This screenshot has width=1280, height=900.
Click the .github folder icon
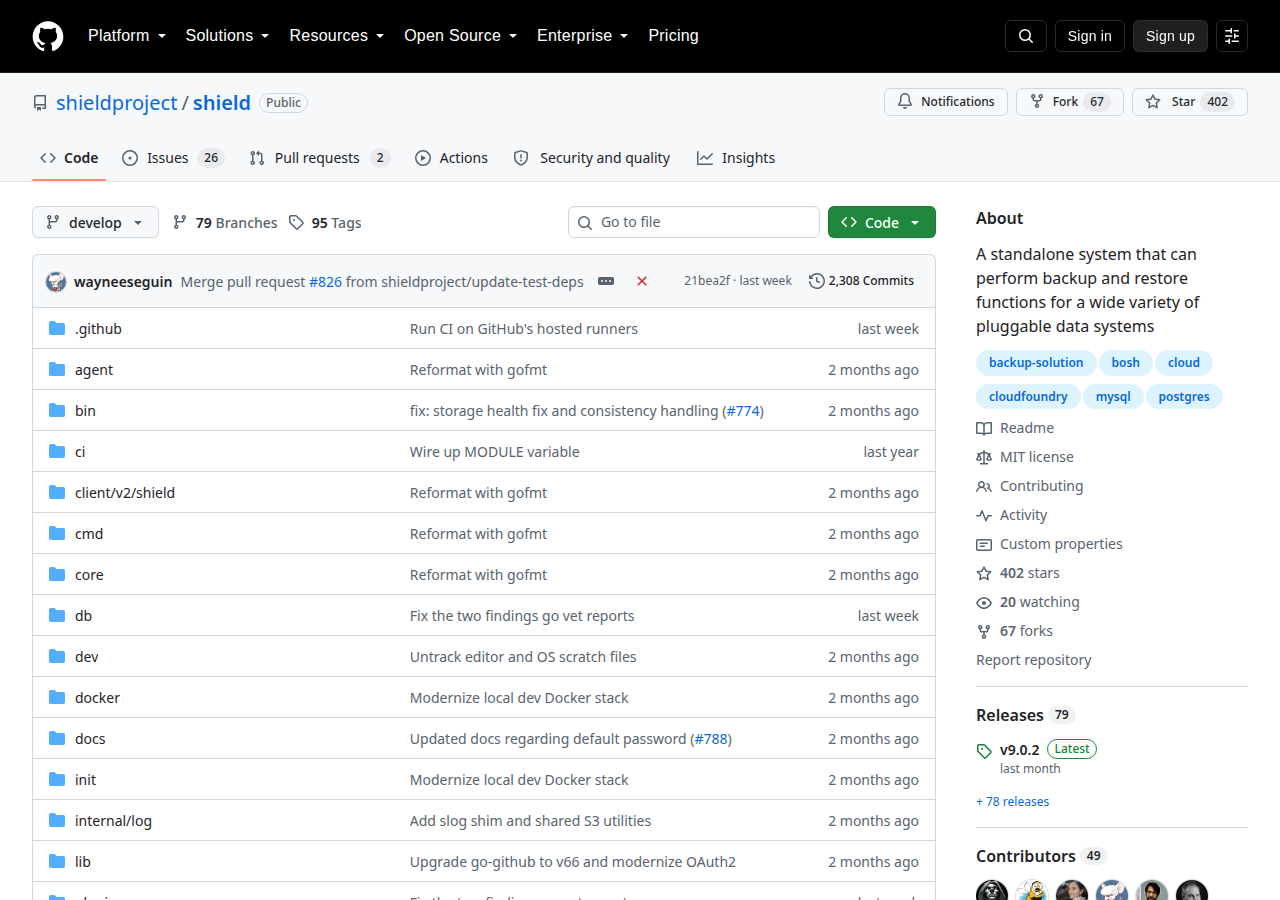point(57,328)
